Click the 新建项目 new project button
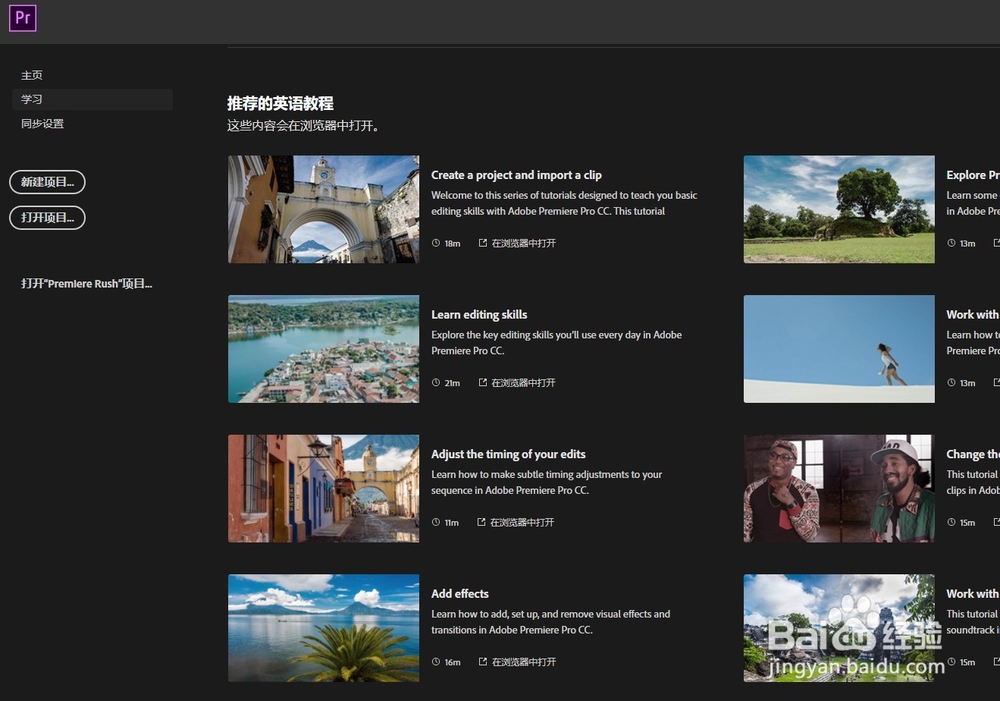The height and width of the screenshot is (701, 1000). coord(47,182)
